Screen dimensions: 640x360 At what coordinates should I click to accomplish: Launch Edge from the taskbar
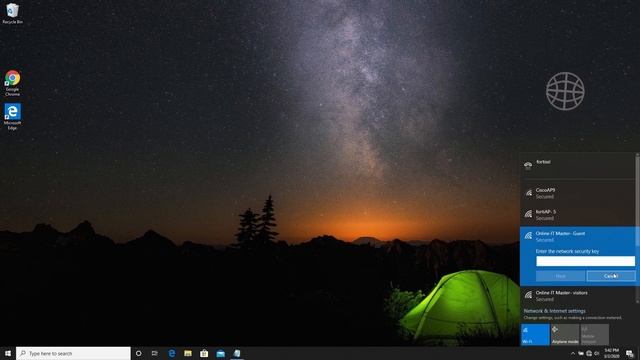pyautogui.click(x=172, y=353)
